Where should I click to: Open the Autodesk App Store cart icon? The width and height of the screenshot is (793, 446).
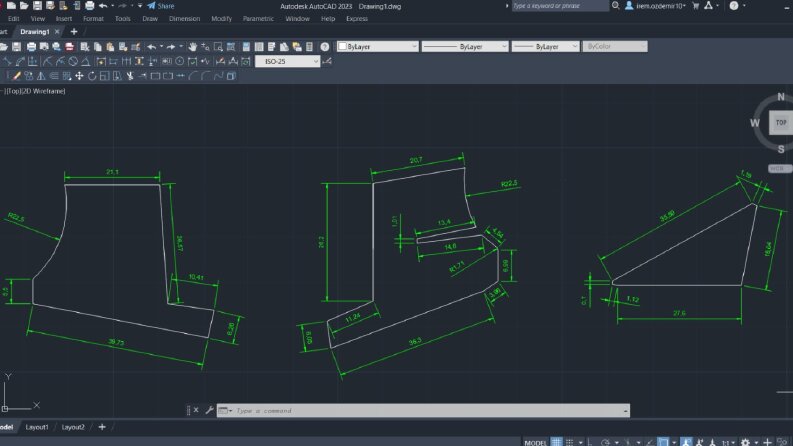coord(696,6)
